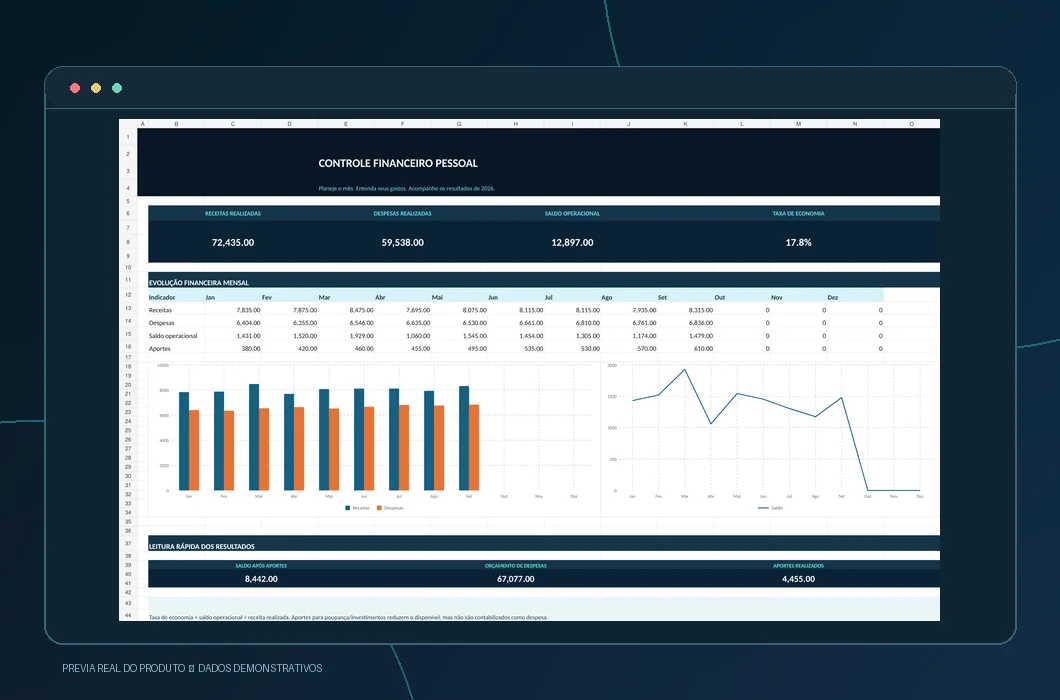
Task: Click the Receitas cell 8,315.00
Action: pyautogui.click(x=700, y=310)
